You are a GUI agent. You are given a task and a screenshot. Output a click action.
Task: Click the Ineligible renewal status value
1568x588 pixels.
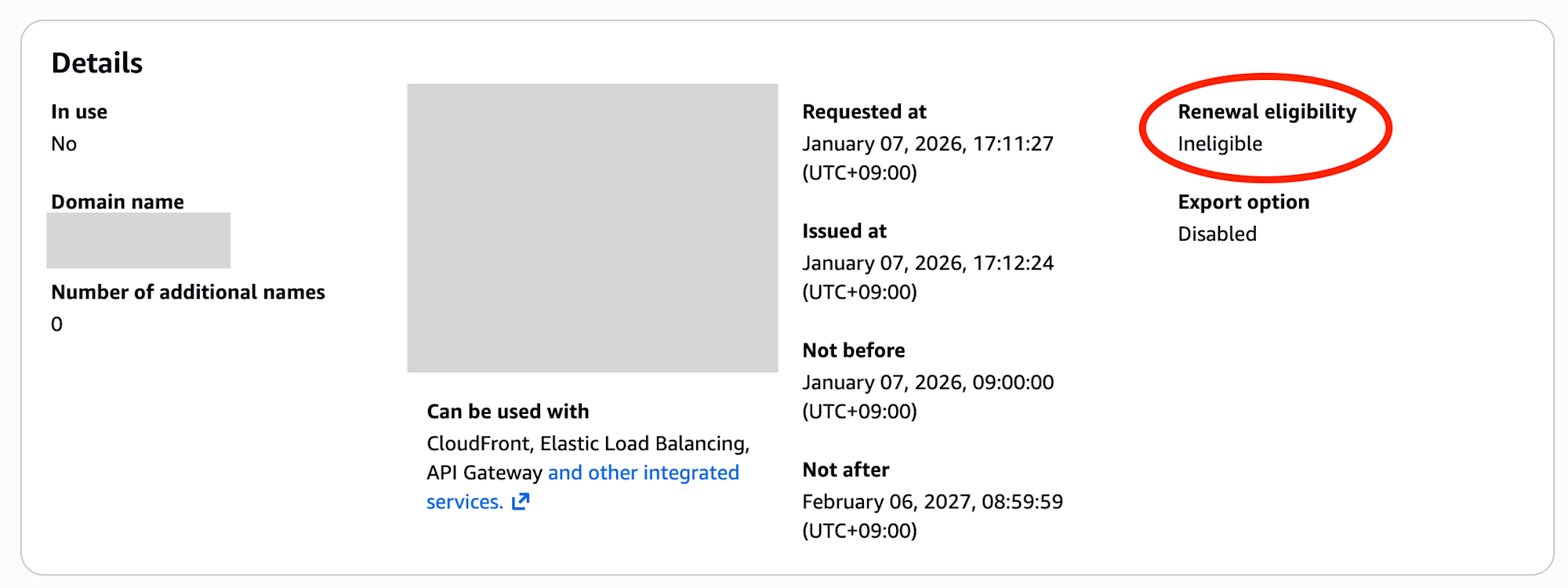pos(1219,144)
